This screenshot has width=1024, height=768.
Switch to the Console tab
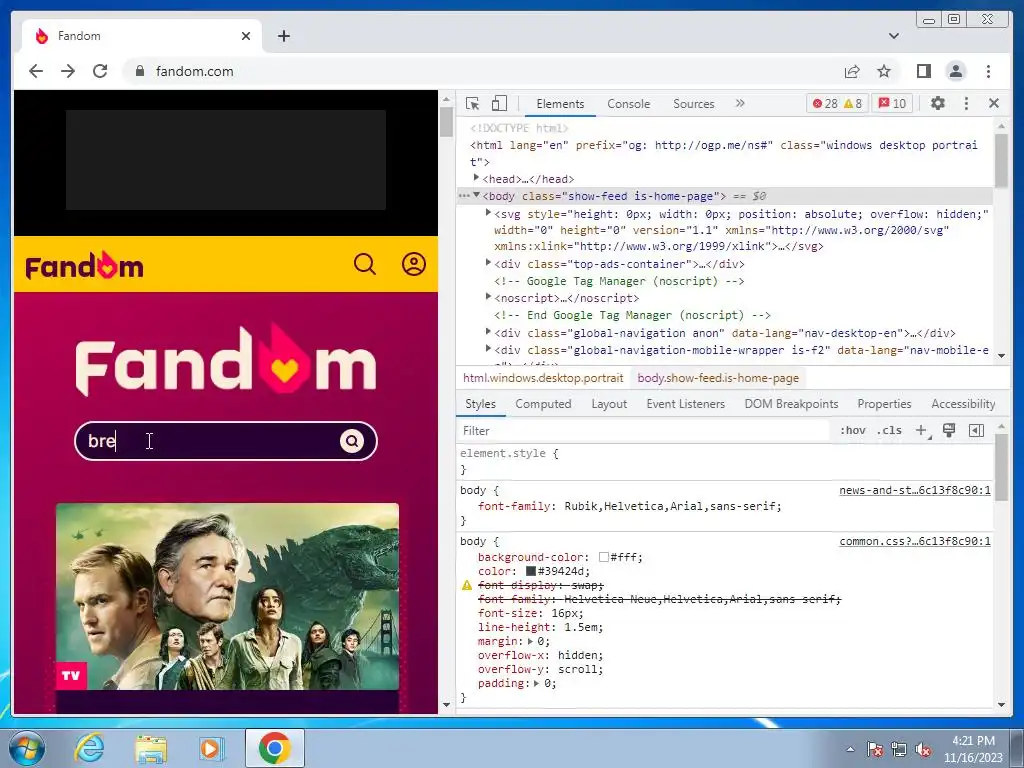point(628,104)
